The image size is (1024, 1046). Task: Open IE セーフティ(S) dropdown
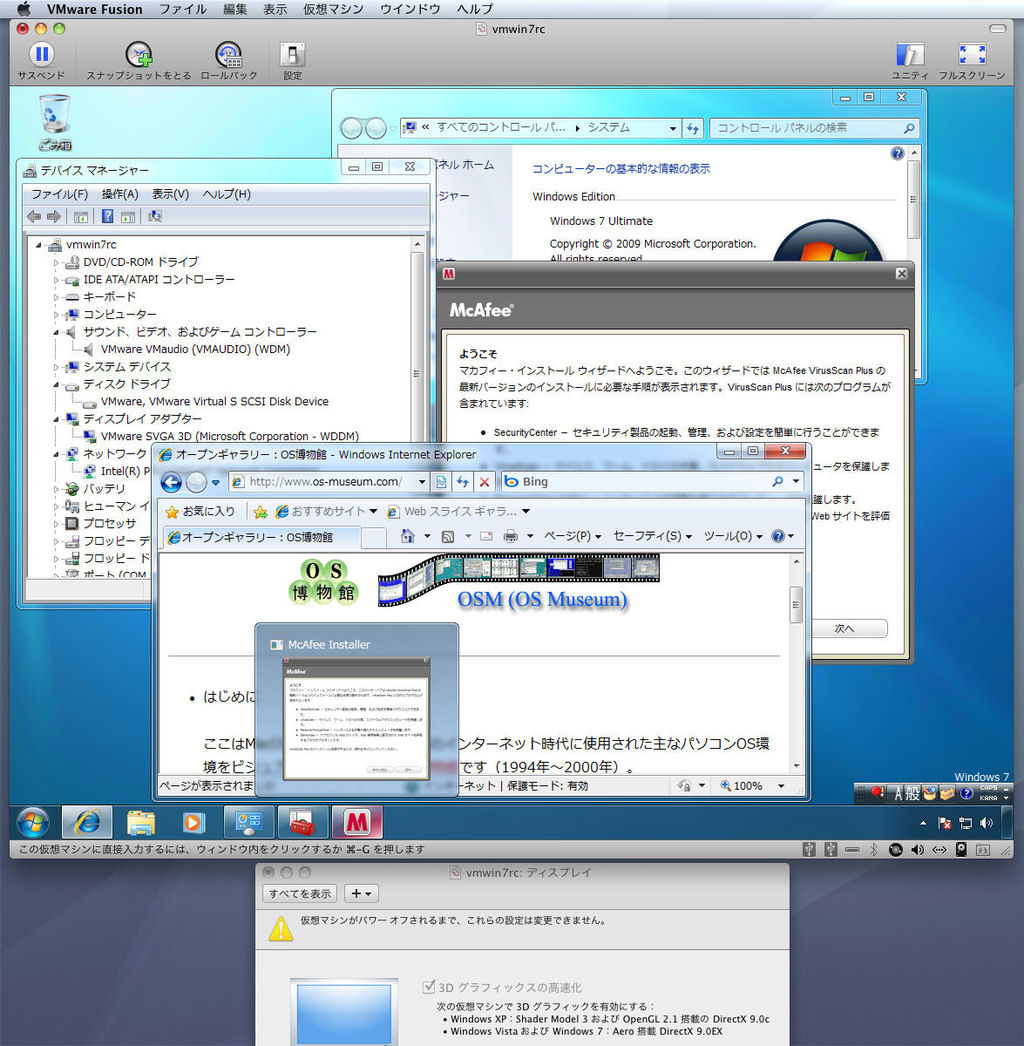coord(652,536)
